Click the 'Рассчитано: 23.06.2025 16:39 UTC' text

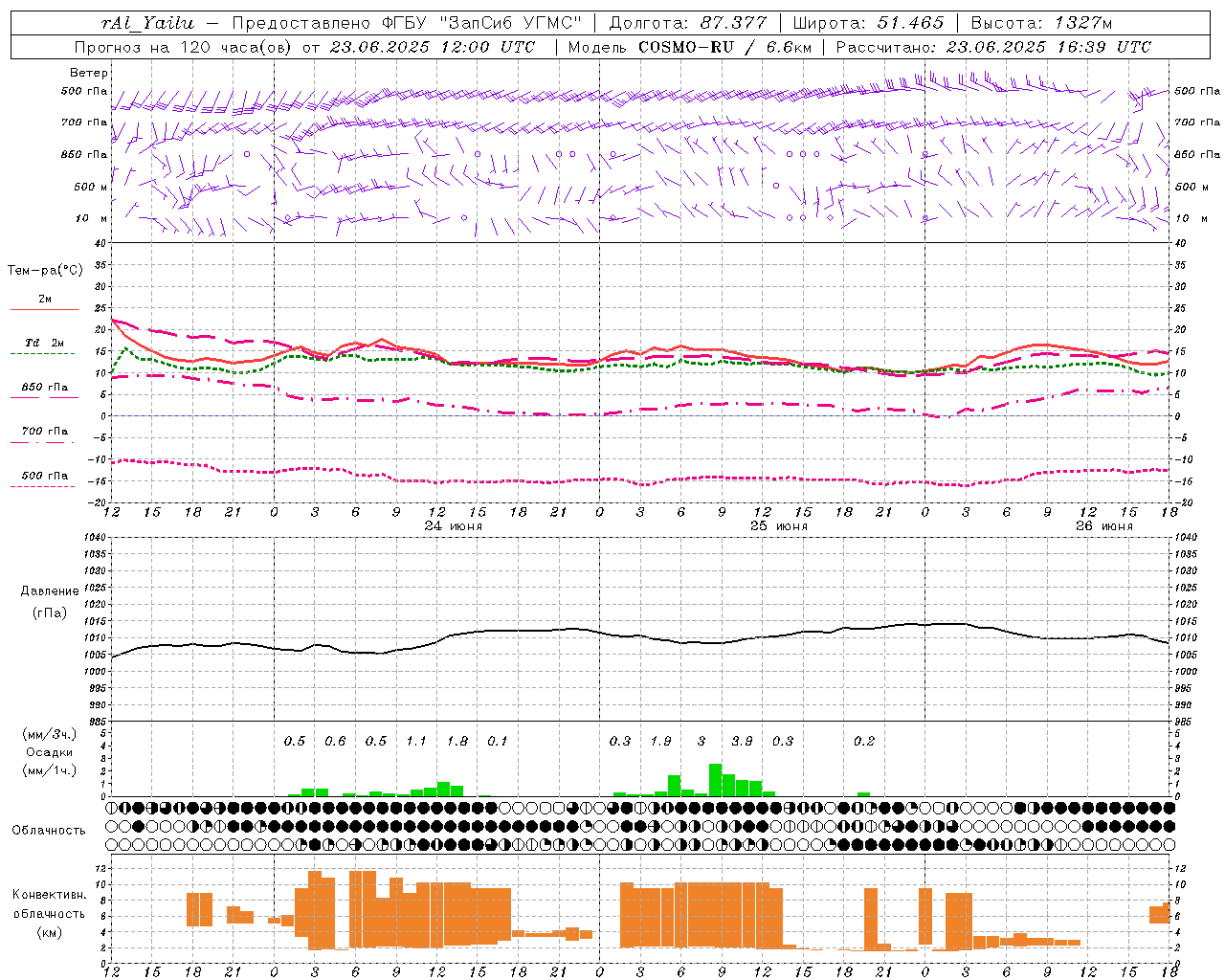pos(993,47)
